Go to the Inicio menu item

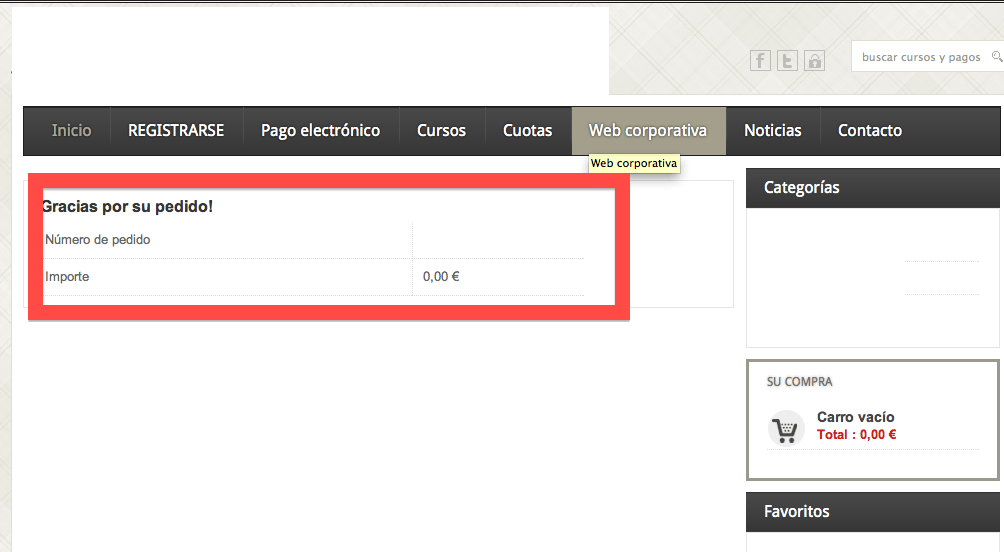(x=72, y=131)
